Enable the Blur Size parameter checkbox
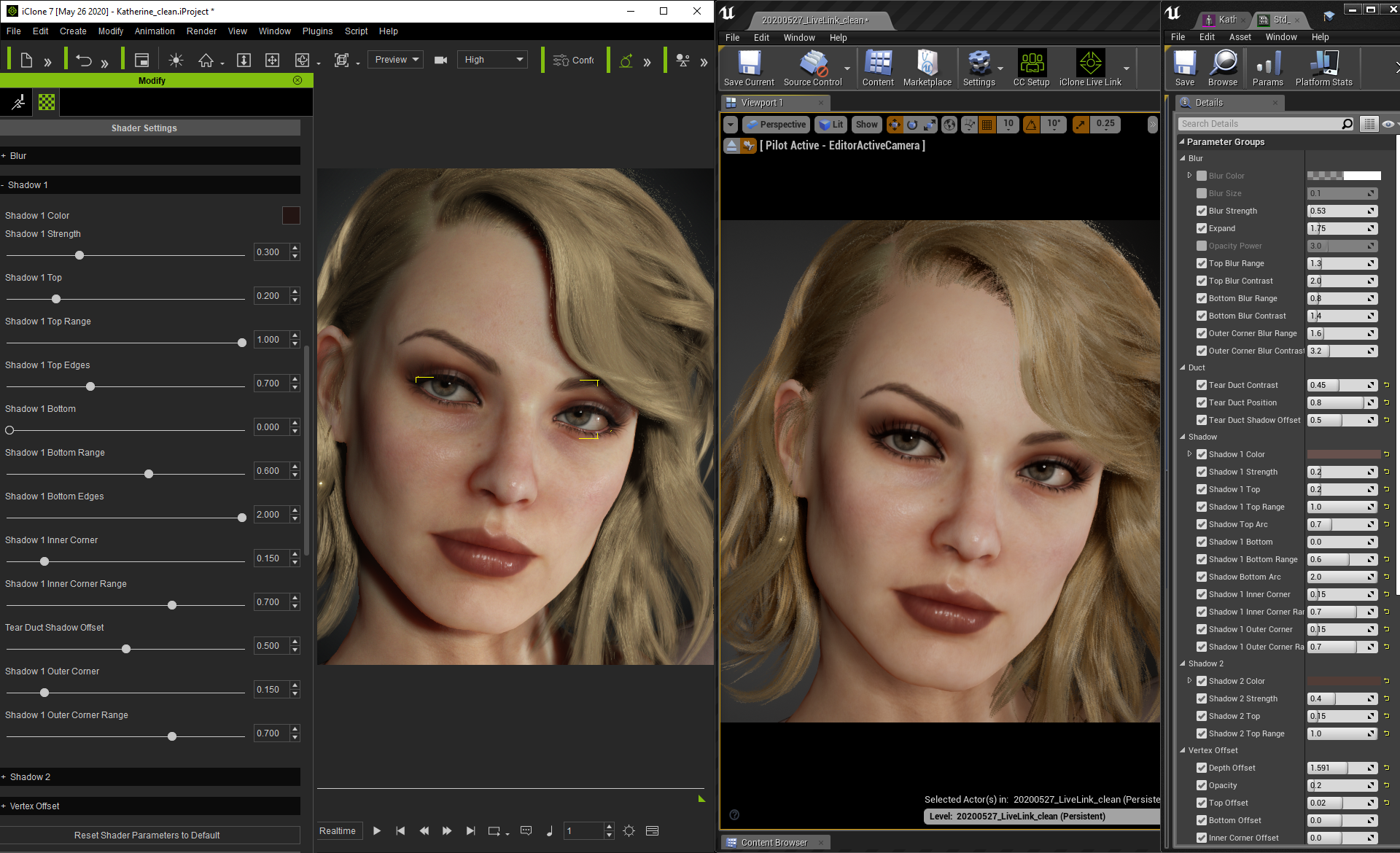This screenshot has height=853, width=1400. coord(1202,193)
